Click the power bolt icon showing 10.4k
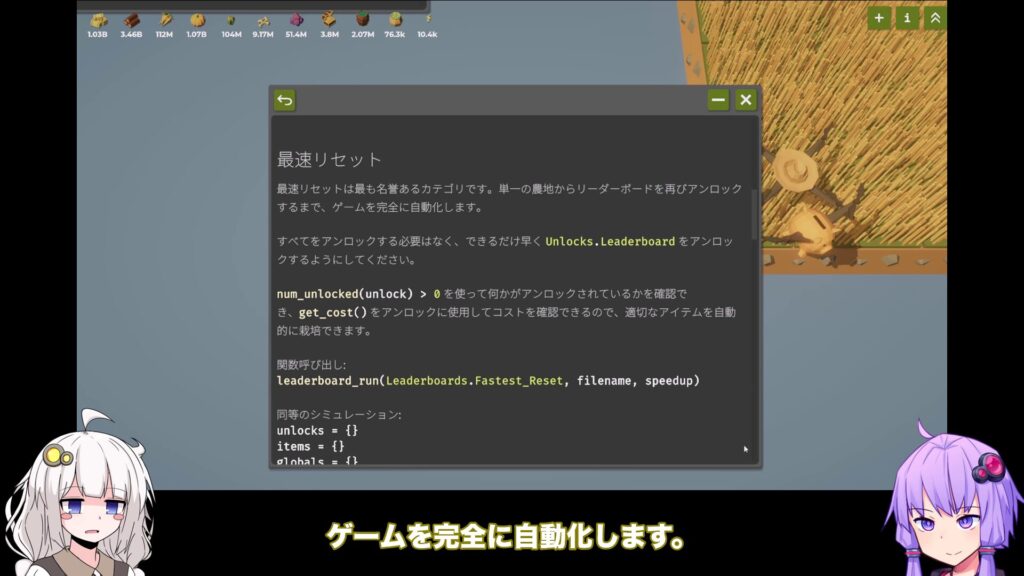Viewport: 1024px width, 576px height. tap(427, 20)
